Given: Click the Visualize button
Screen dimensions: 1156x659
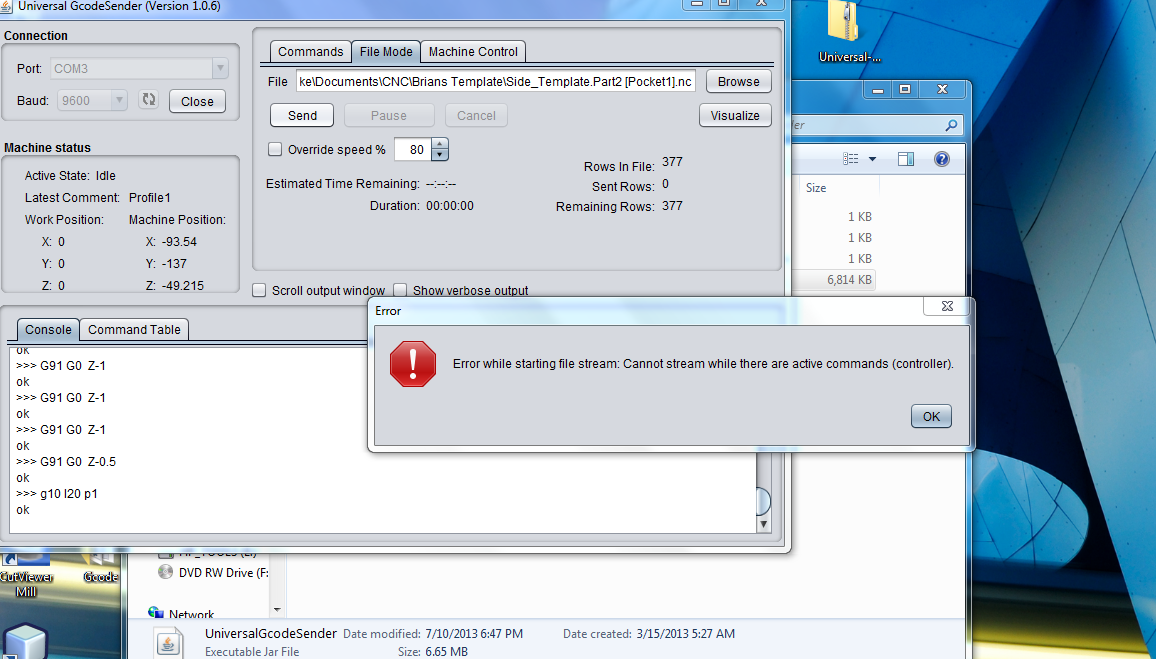Looking at the screenshot, I should click(735, 116).
